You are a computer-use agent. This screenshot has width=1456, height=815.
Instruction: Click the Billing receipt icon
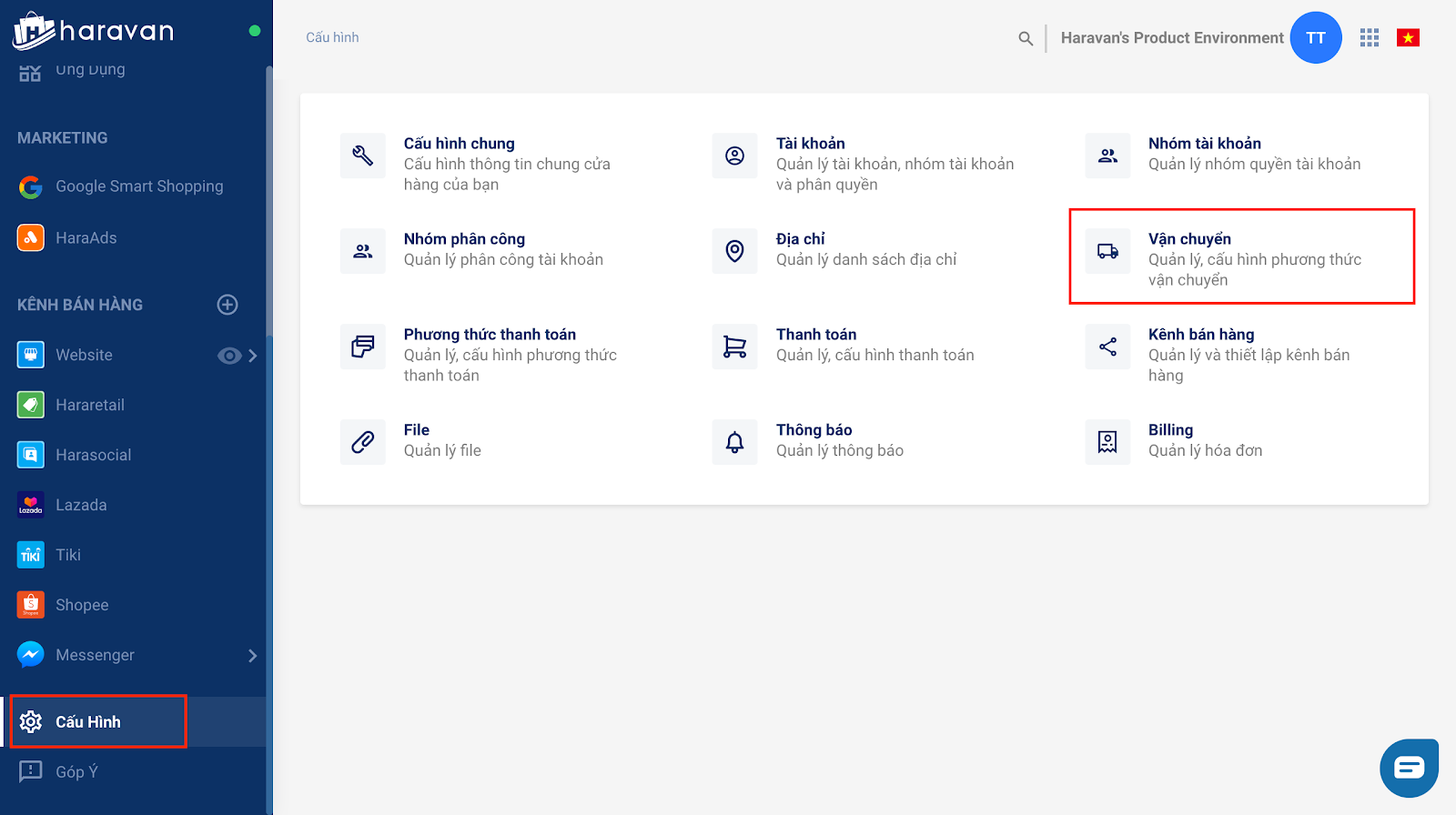pyautogui.click(x=1107, y=442)
